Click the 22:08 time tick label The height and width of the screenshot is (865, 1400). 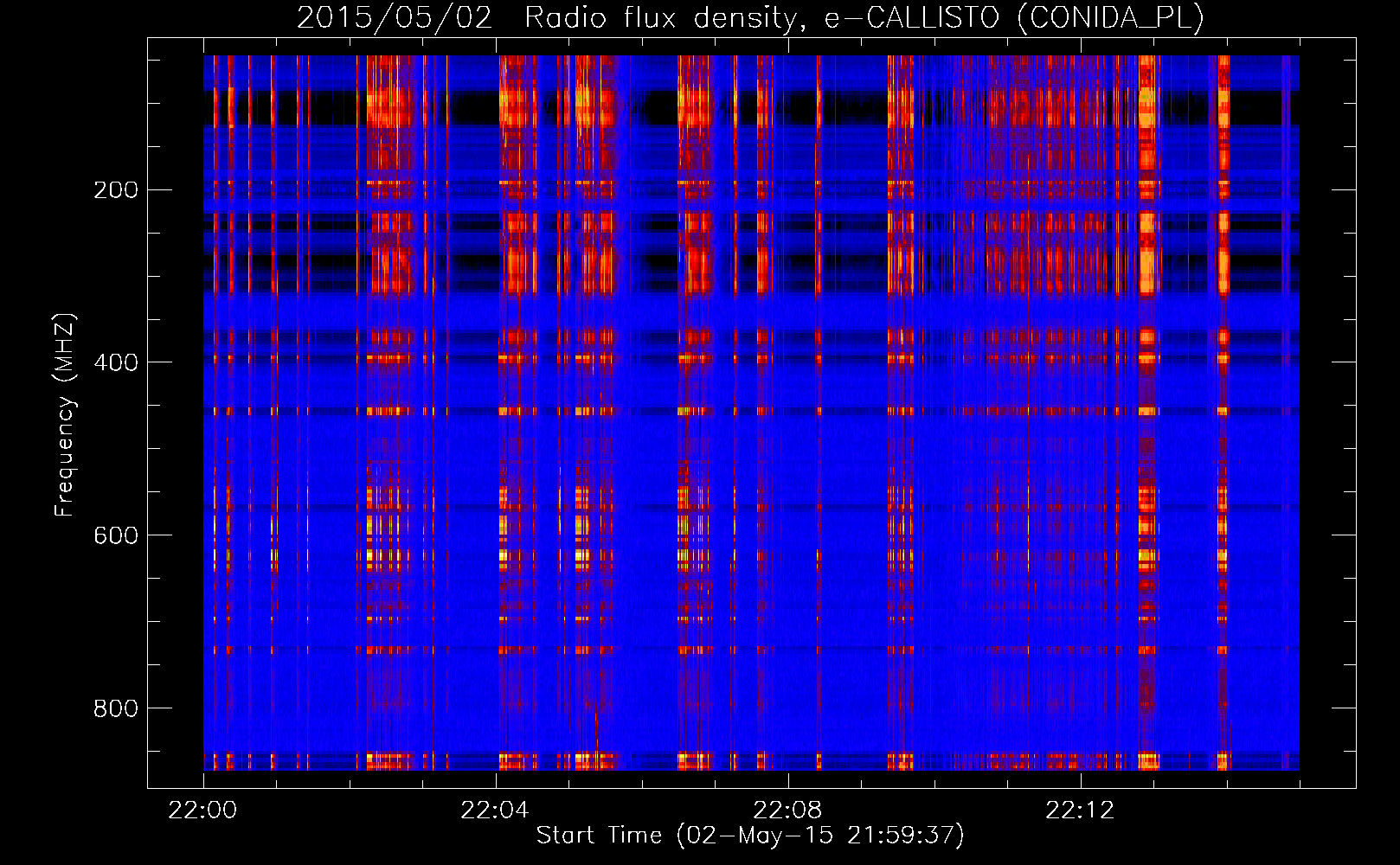tap(787, 811)
